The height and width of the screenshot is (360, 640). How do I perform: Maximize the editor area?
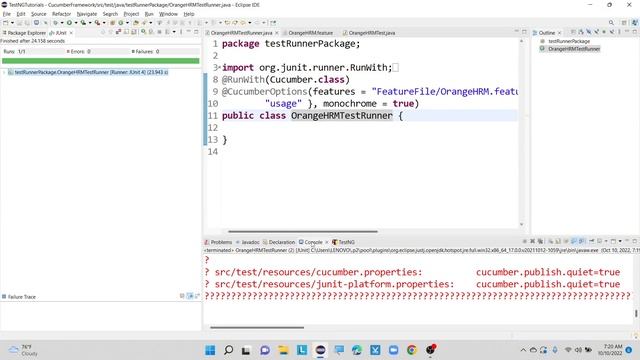(524, 32)
